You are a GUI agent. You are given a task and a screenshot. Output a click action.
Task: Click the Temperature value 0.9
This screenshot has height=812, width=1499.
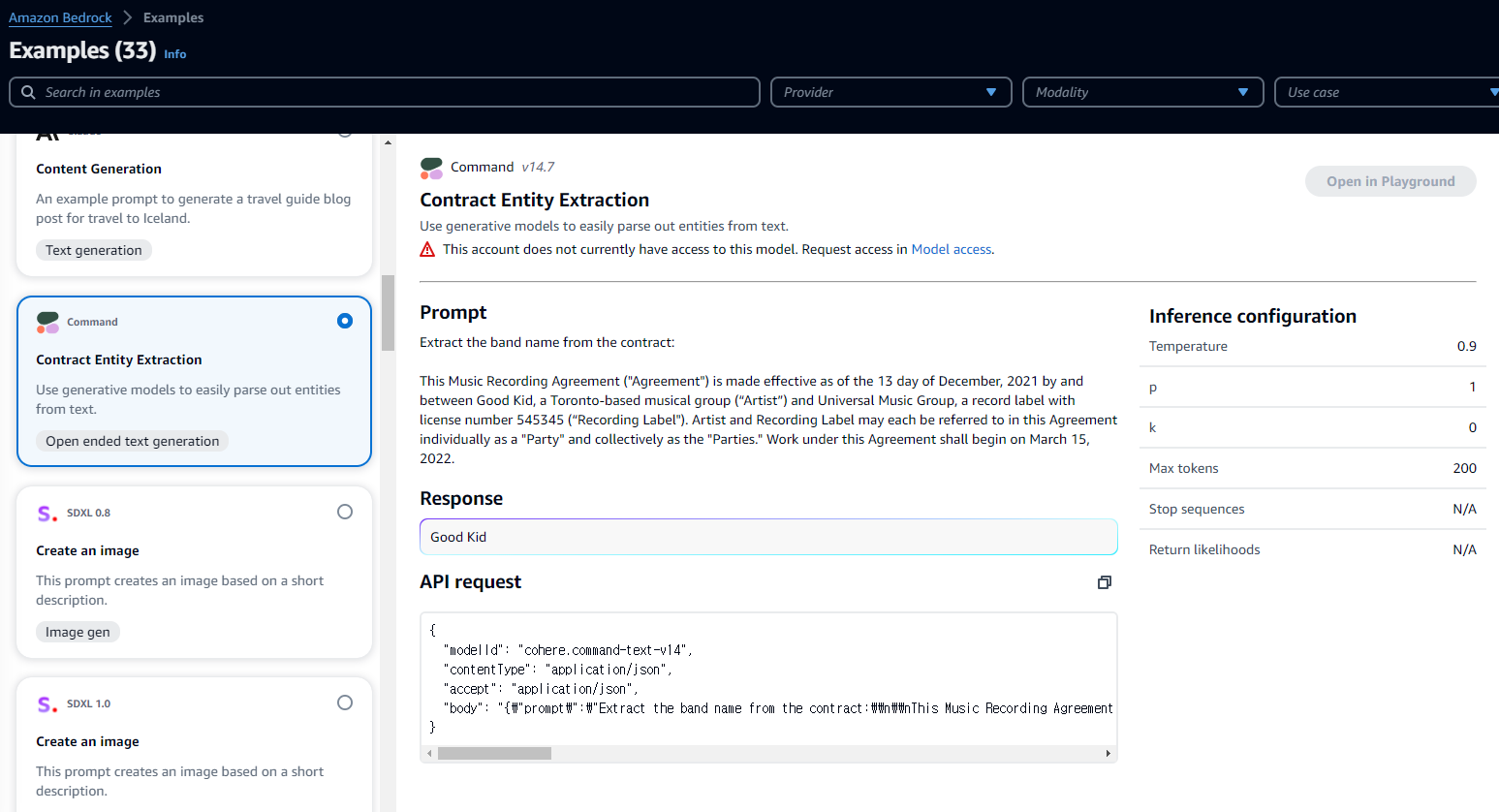tap(1467, 346)
